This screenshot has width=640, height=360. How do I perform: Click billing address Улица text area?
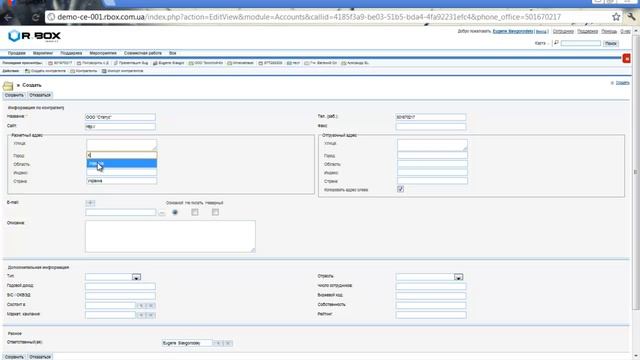coord(122,144)
